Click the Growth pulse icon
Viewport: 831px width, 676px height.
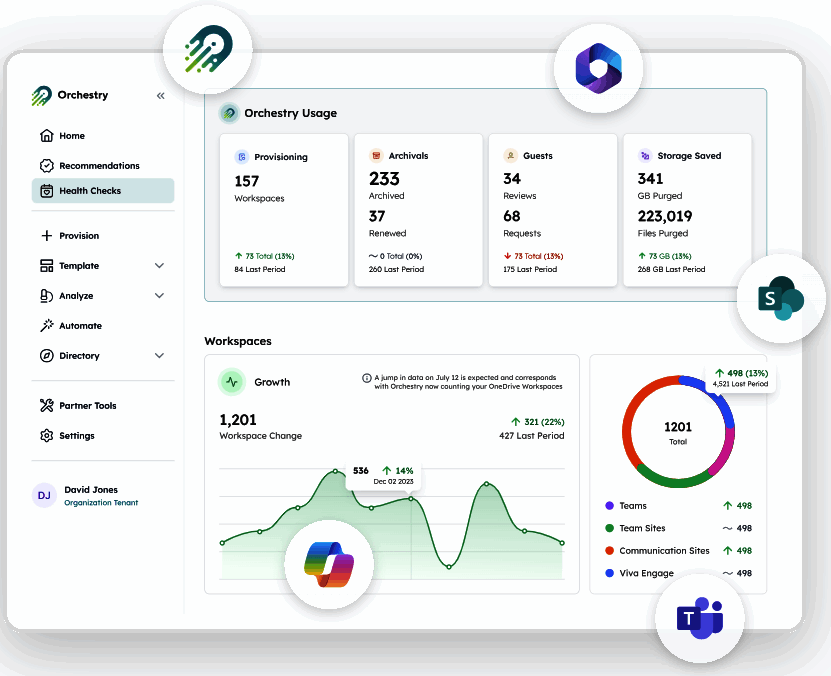coord(232,381)
